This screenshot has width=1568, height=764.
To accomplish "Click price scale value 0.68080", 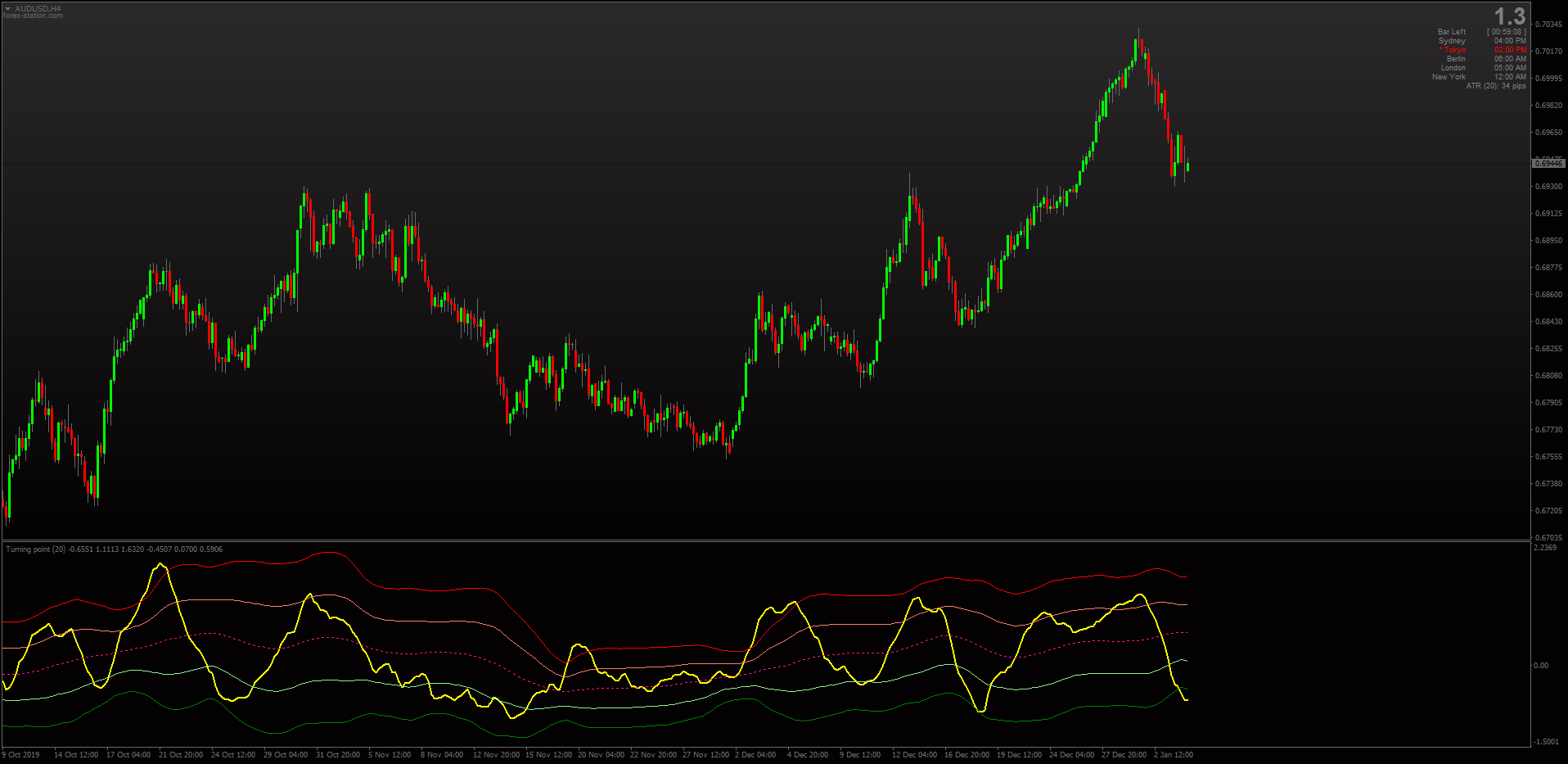I will pos(1549,376).
